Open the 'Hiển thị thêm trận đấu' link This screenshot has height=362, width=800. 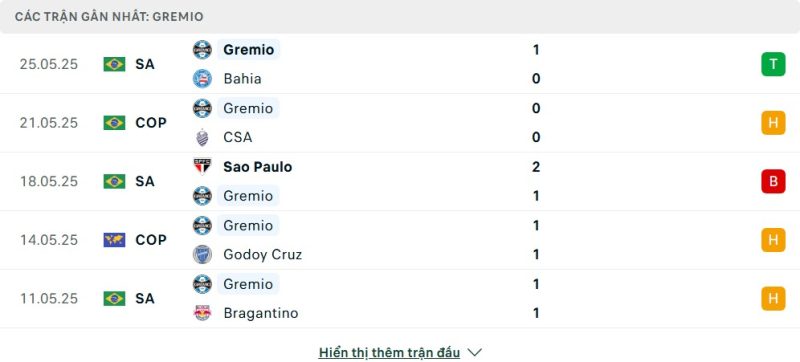pos(389,352)
